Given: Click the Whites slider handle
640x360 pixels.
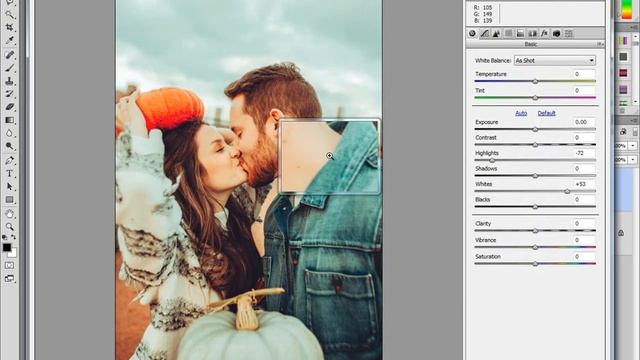Looking at the screenshot, I should [567, 191].
